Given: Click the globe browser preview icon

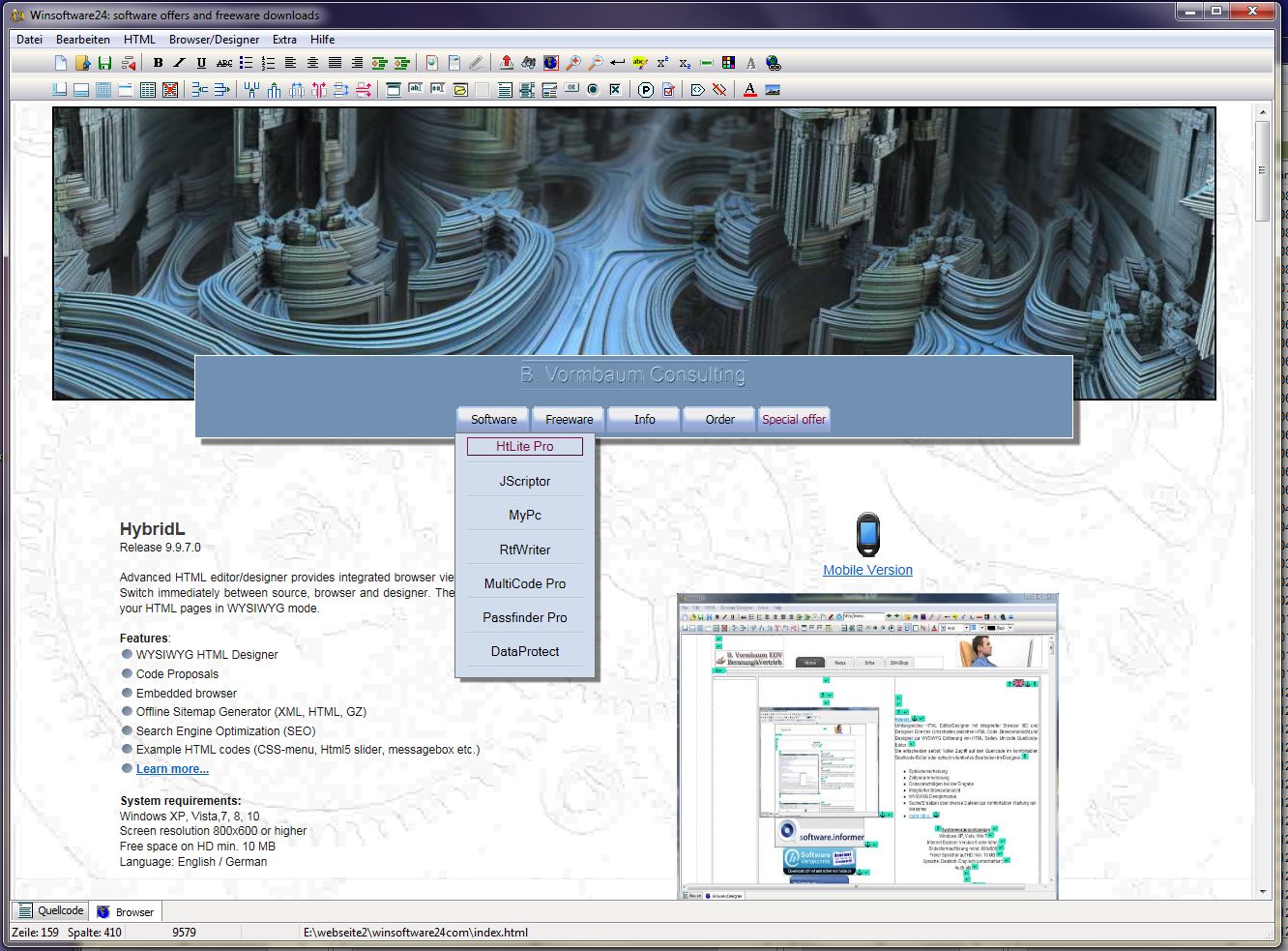Looking at the screenshot, I should [x=550, y=63].
